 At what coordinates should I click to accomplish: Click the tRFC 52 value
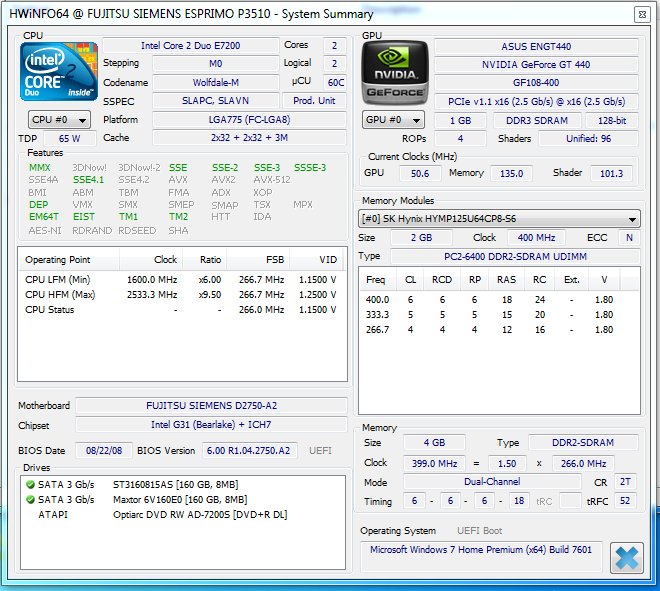tap(625, 501)
